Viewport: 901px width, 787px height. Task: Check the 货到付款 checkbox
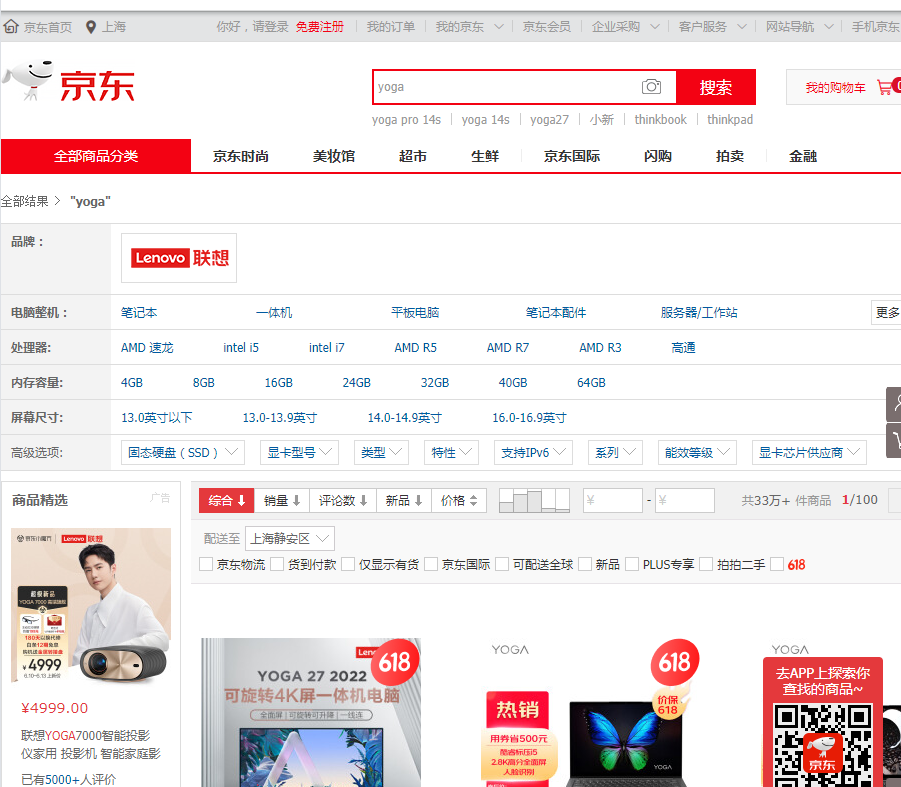pos(277,564)
